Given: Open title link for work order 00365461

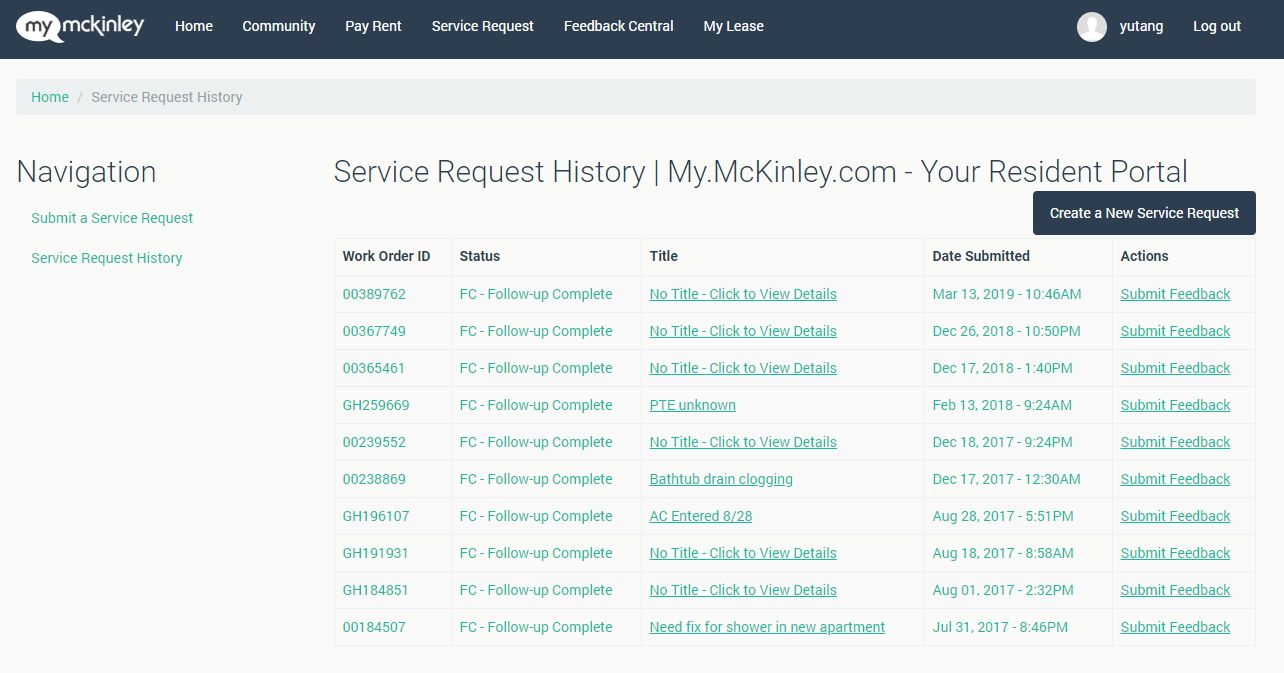Looking at the screenshot, I should 743,368.
